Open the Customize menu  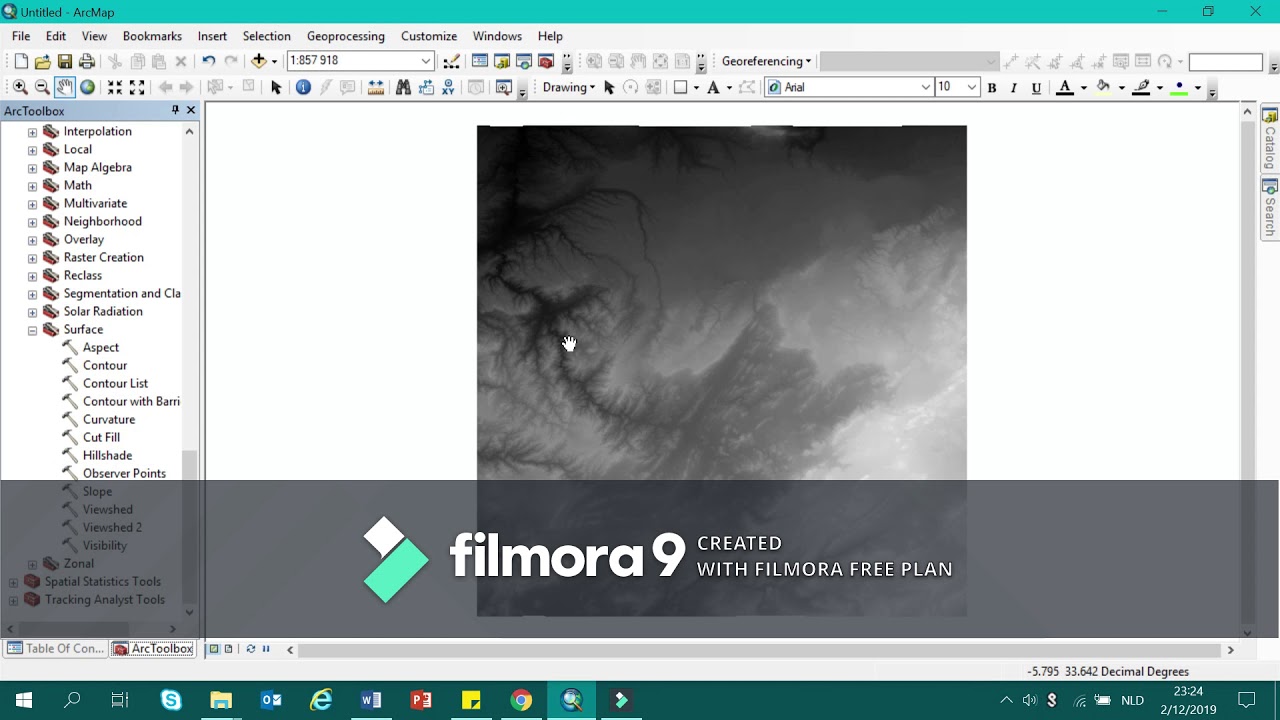[x=429, y=36]
